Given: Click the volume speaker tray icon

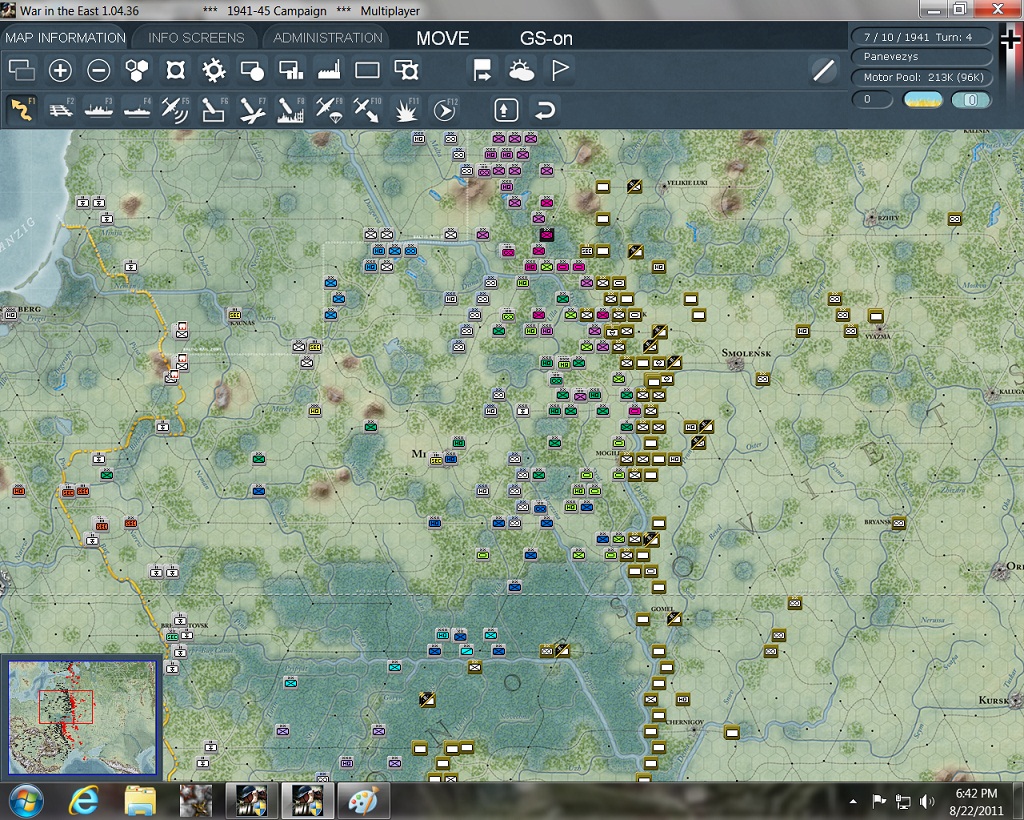Looking at the screenshot, I should tap(926, 801).
